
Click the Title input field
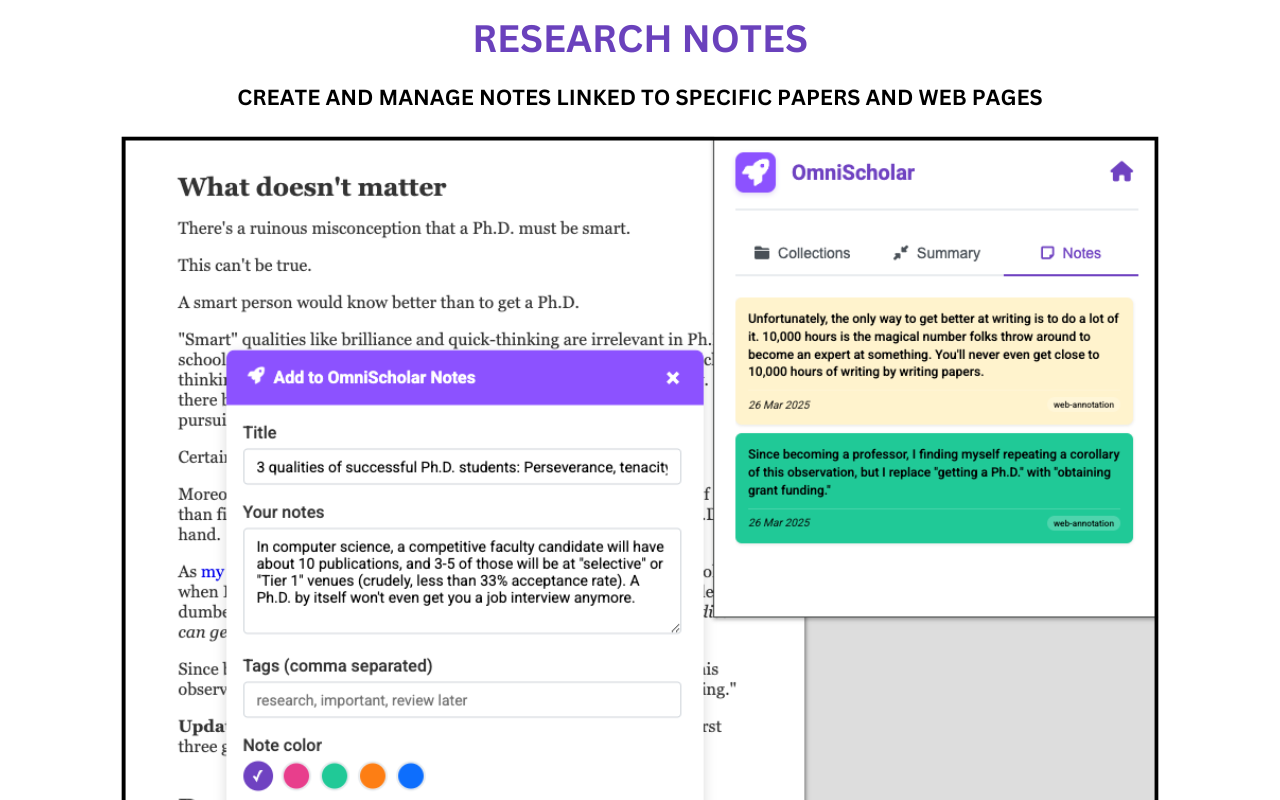click(461, 466)
